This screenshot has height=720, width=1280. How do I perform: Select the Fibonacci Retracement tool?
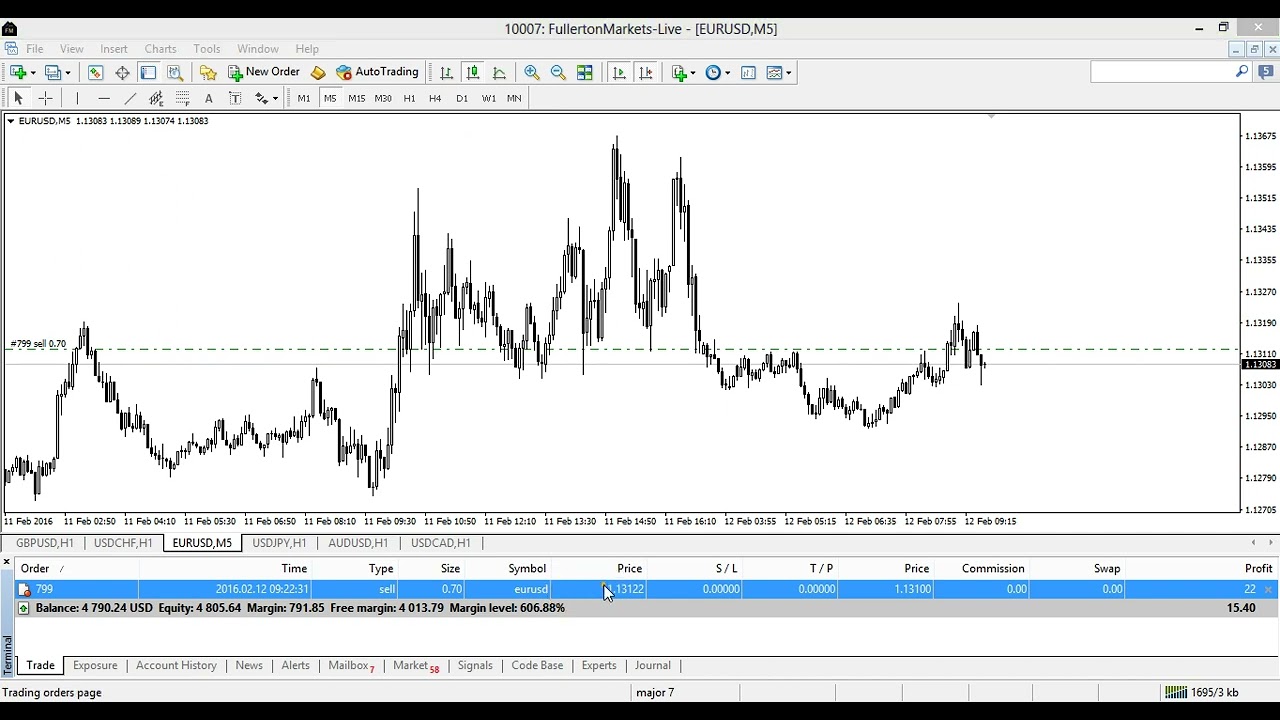click(183, 98)
